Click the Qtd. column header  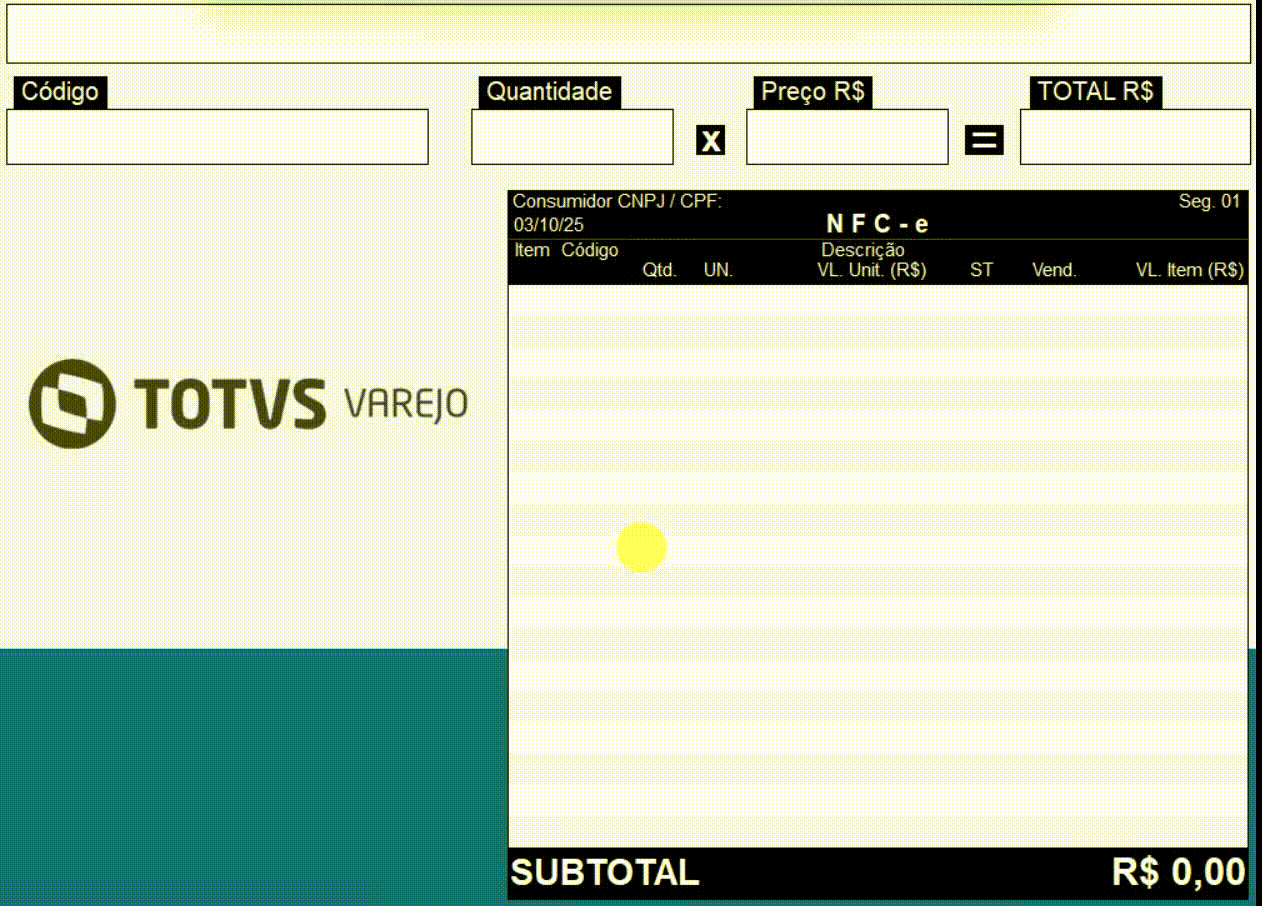tap(659, 270)
